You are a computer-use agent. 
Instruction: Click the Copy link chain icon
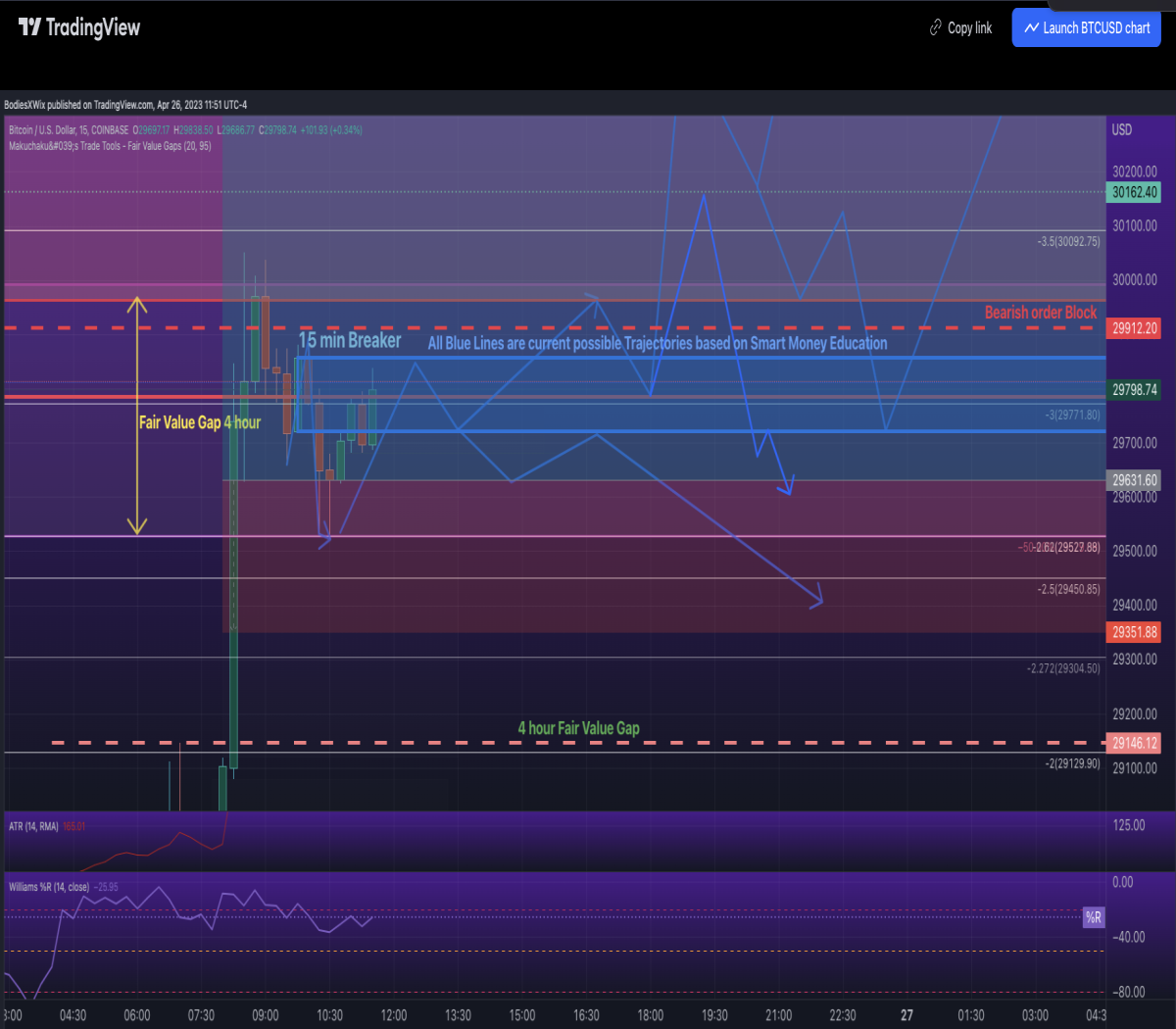point(936,28)
